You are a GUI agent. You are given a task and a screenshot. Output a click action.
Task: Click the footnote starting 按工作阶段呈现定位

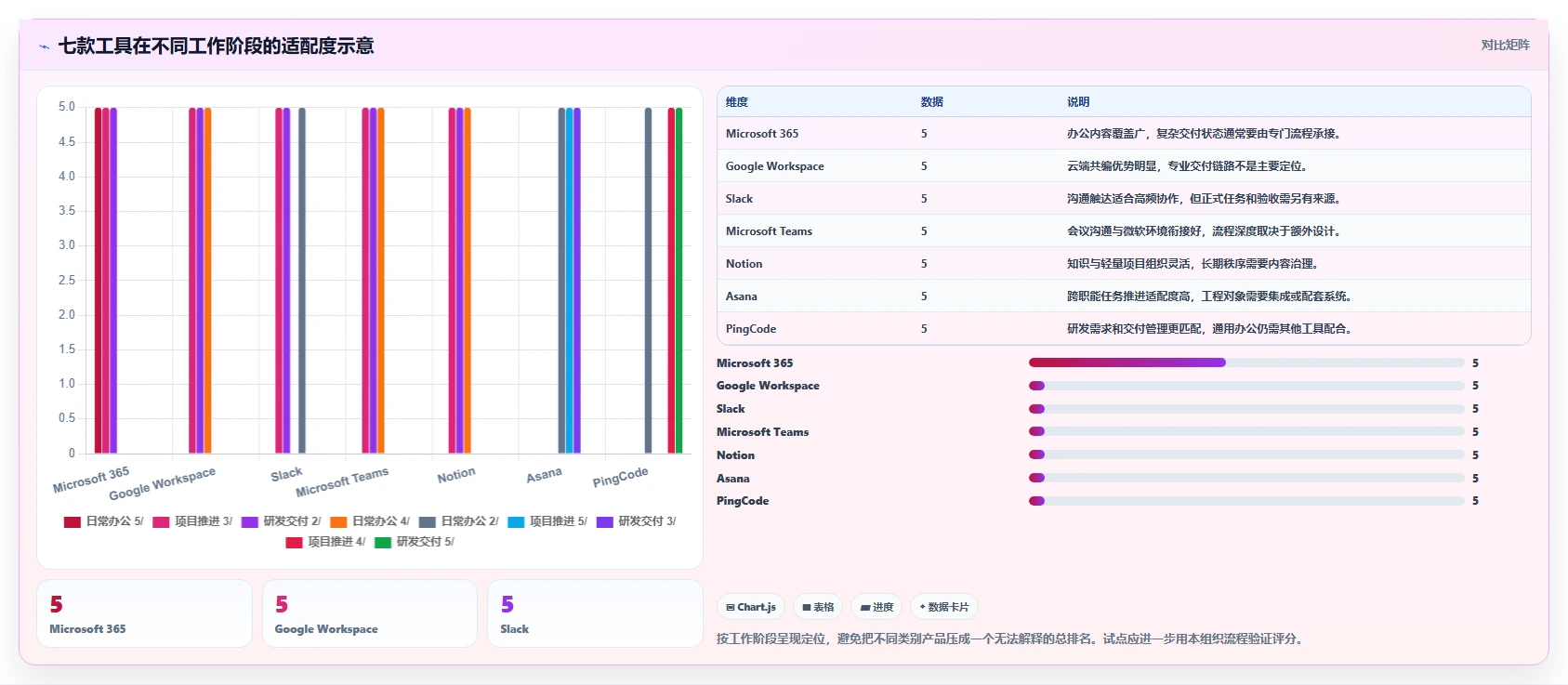point(1009,639)
